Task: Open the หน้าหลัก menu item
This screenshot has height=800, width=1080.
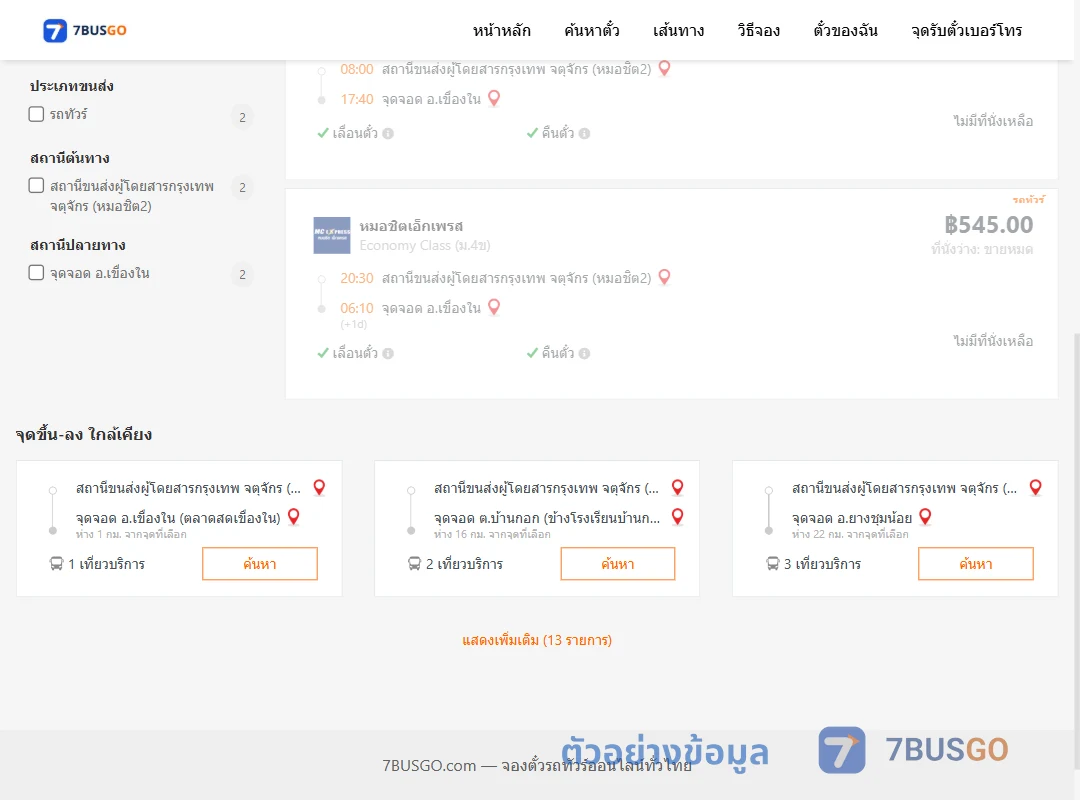Action: pyautogui.click(x=501, y=31)
